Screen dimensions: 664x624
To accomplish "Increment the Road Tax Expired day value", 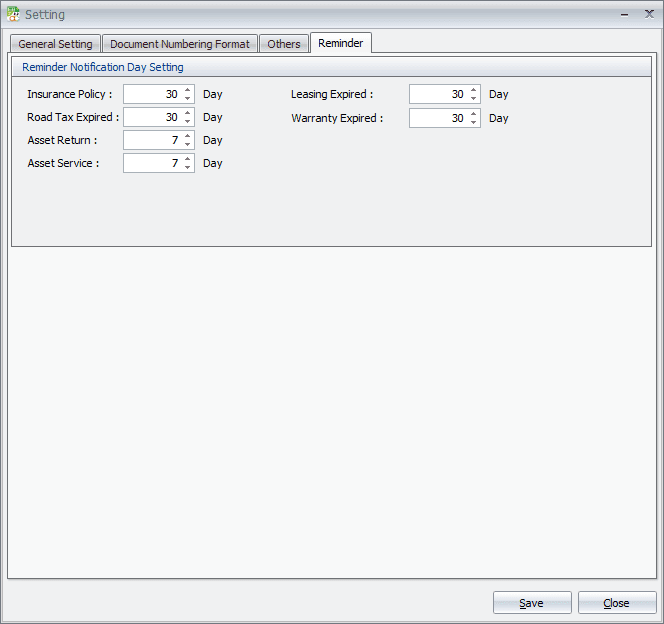I will [188, 113].
